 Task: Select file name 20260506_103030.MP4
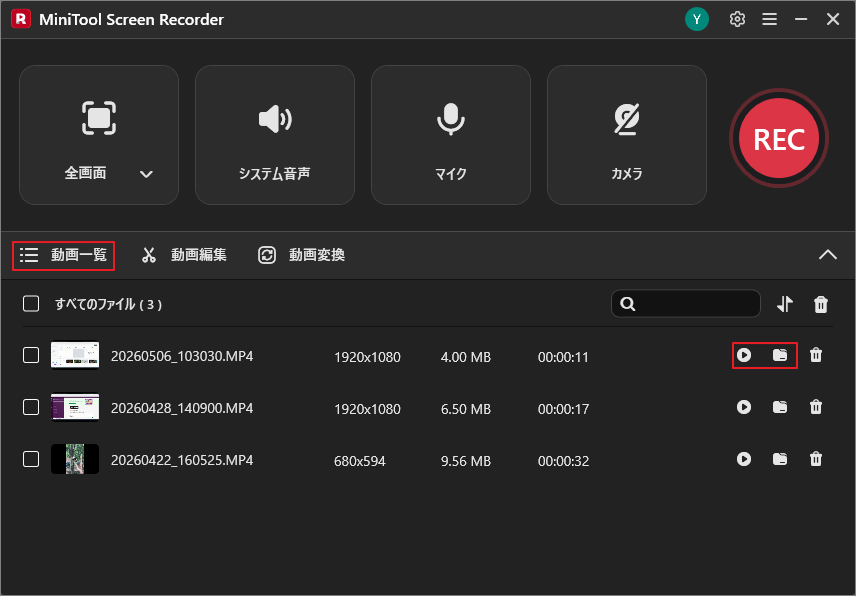[182, 356]
